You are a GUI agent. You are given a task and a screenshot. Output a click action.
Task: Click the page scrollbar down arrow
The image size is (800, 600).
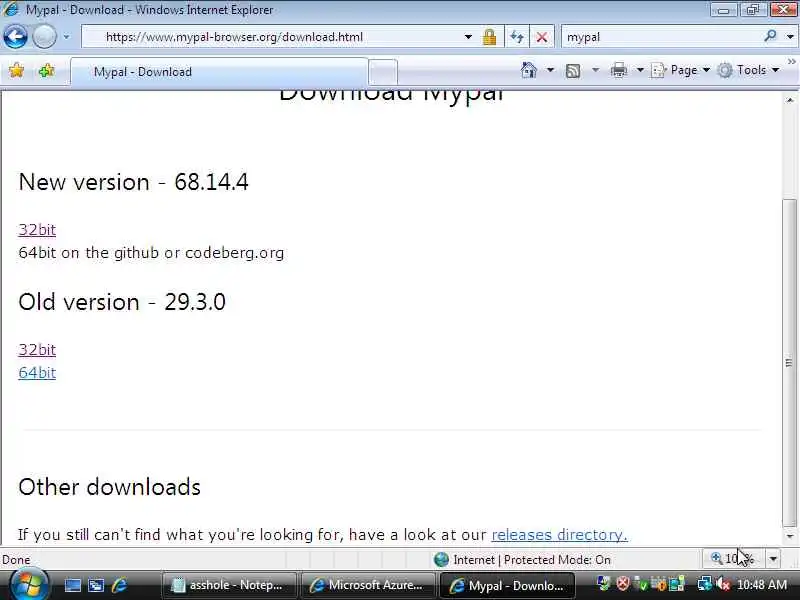[790, 536]
